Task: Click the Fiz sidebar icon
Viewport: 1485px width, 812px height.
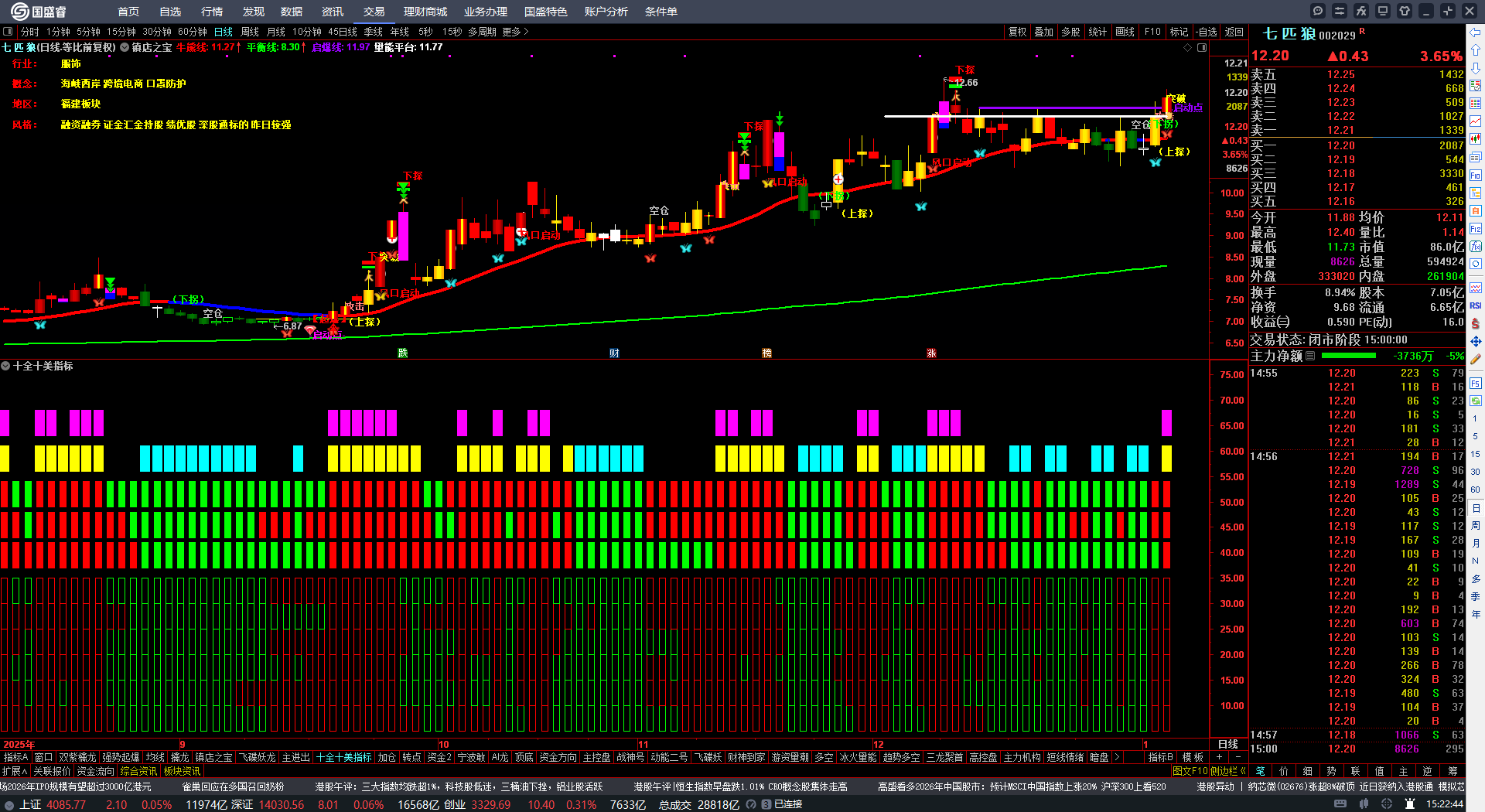Action: (x=1476, y=229)
